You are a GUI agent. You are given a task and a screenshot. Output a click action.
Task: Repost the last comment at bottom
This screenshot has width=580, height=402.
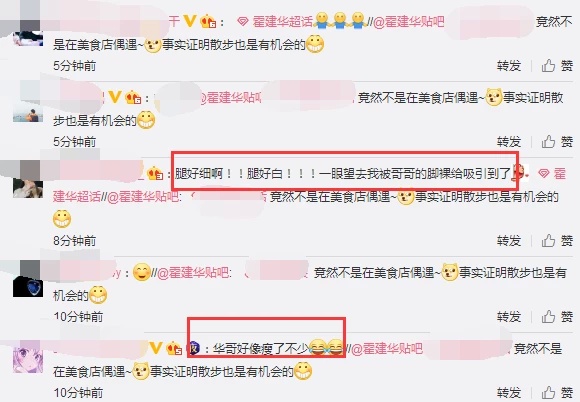click(509, 393)
